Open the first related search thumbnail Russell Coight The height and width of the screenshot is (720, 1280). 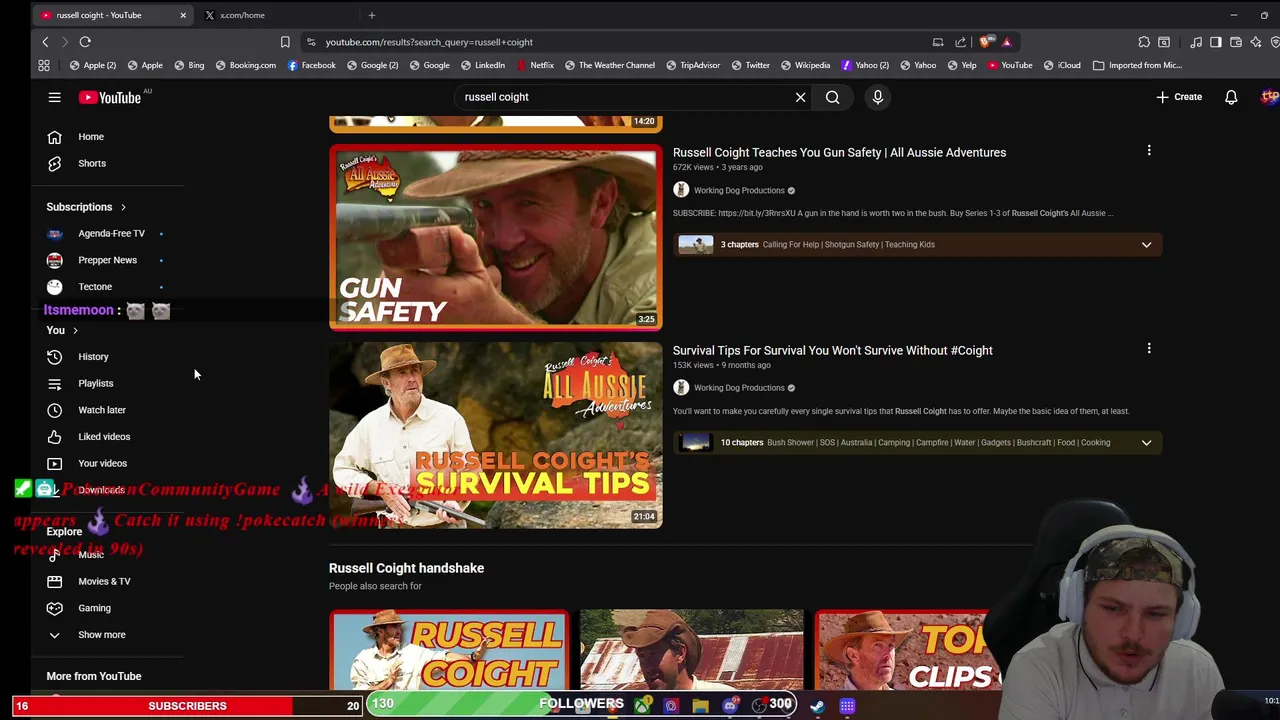[x=449, y=650]
